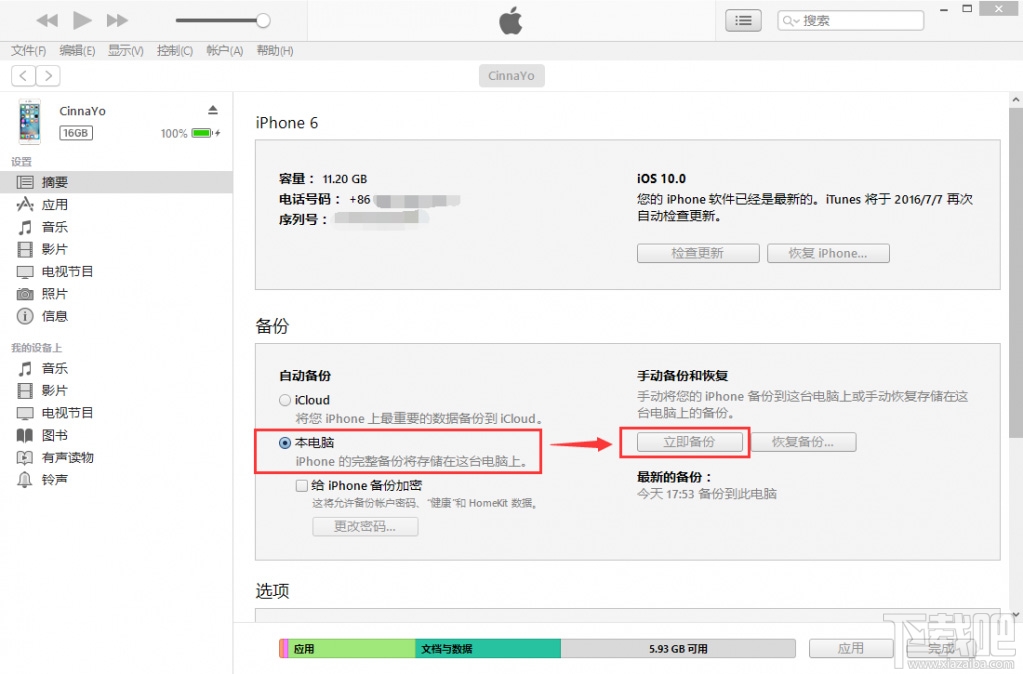Go back with the left navigation arrow

pyautogui.click(x=23, y=76)
